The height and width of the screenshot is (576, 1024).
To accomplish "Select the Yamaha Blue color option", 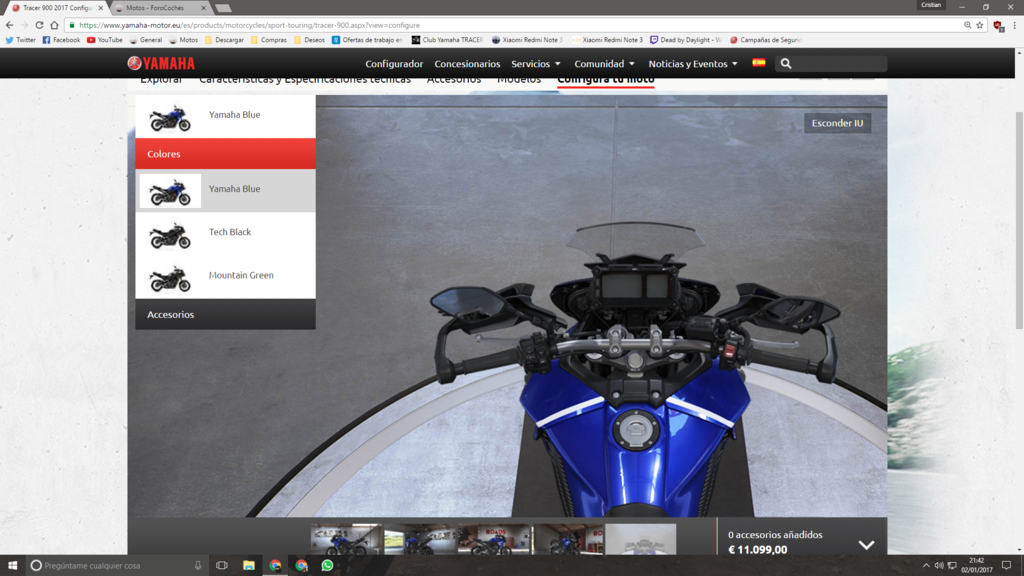I will 225,190.
